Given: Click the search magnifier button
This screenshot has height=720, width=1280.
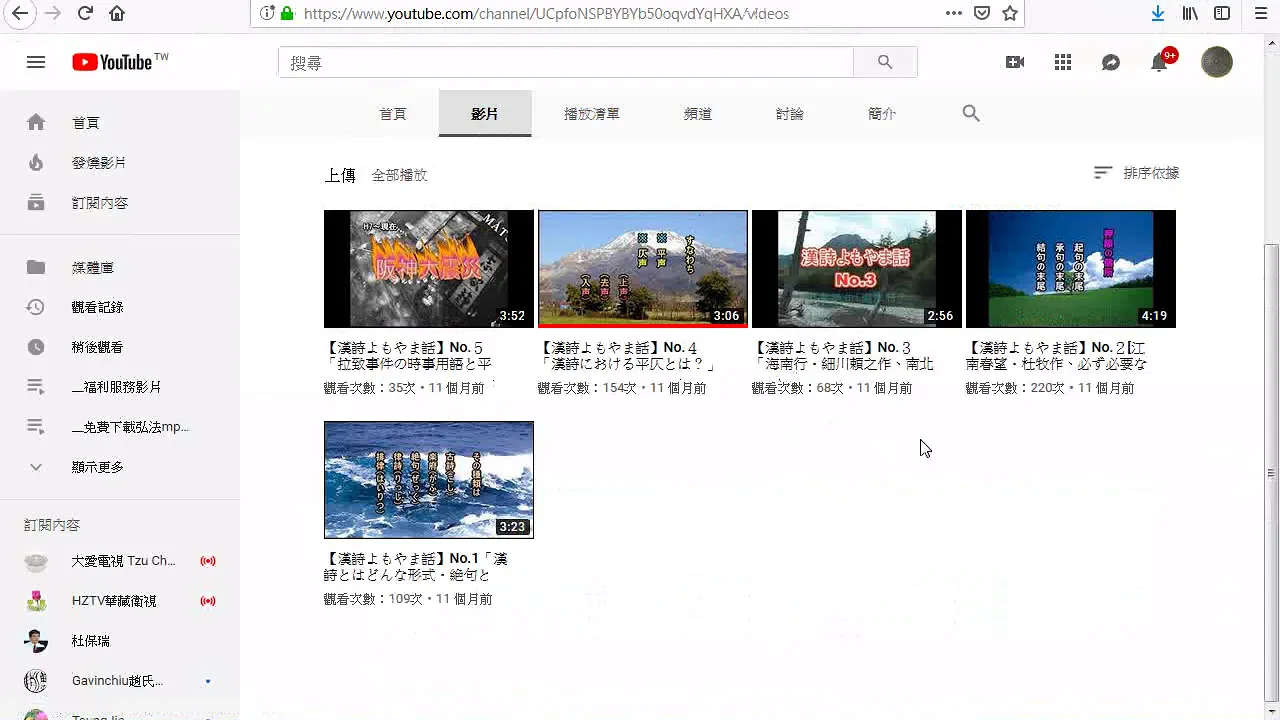Looking at the screenshot, I should click(x=885, y=62).
